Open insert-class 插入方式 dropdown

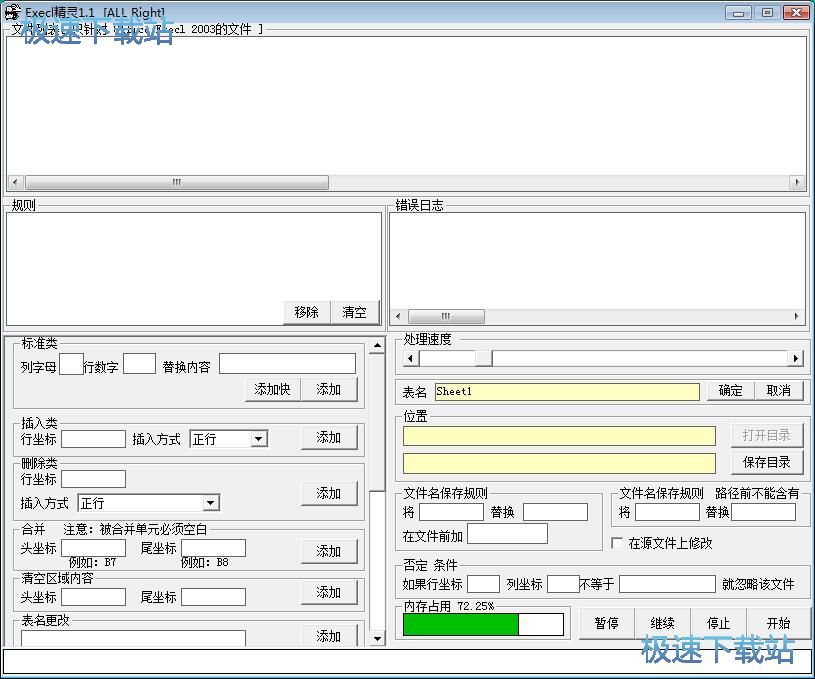[x=258, y=438]
